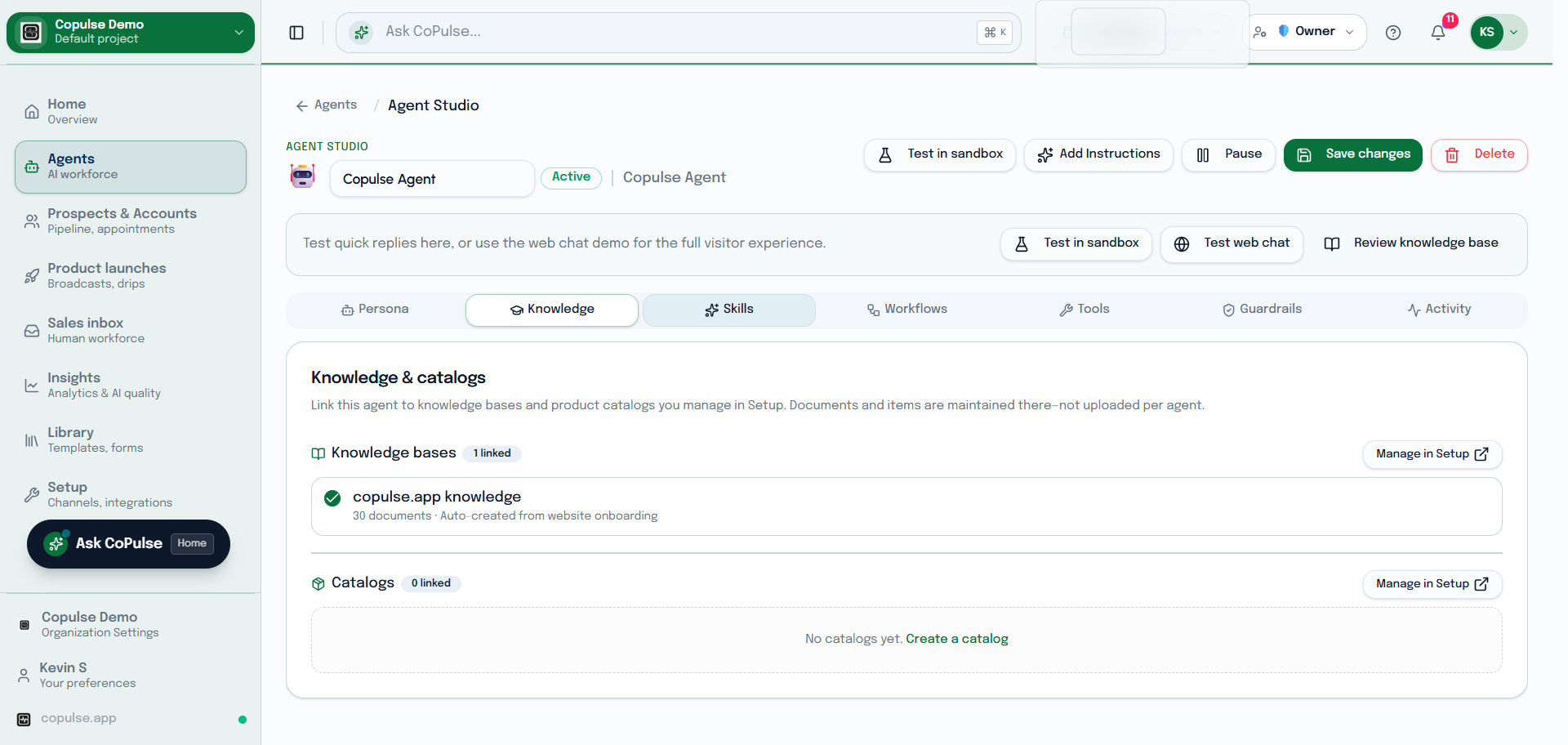Switch to the Skills tab
The width and height of the screenshot is (1568, 745).
tap(729, 310)
